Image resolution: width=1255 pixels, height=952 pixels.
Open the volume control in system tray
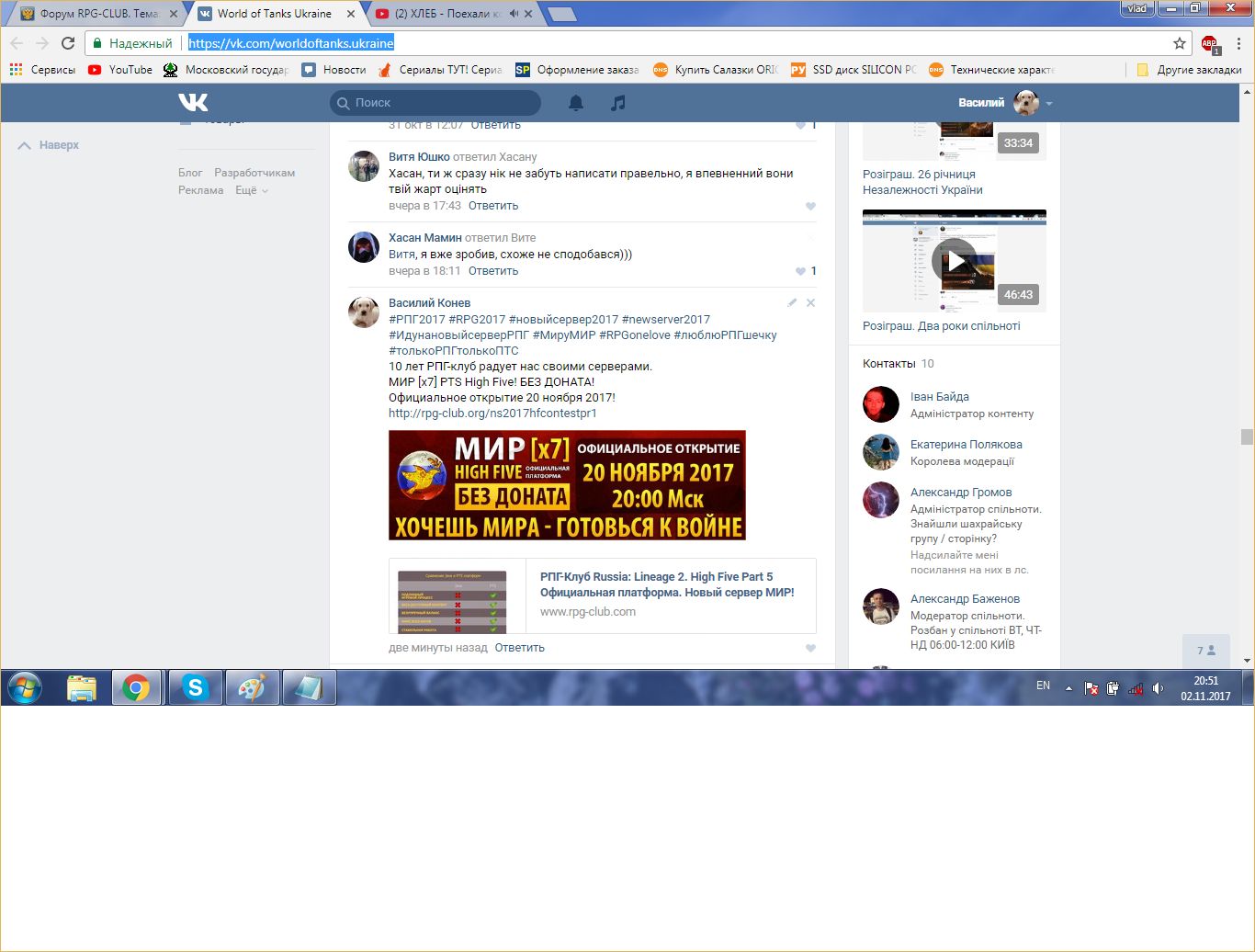[1158, 688]
